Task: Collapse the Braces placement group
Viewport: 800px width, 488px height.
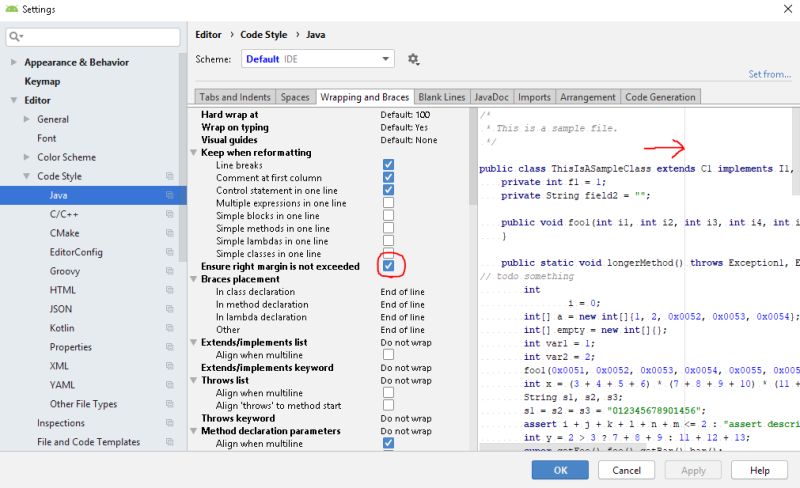Action: [194, 279]
